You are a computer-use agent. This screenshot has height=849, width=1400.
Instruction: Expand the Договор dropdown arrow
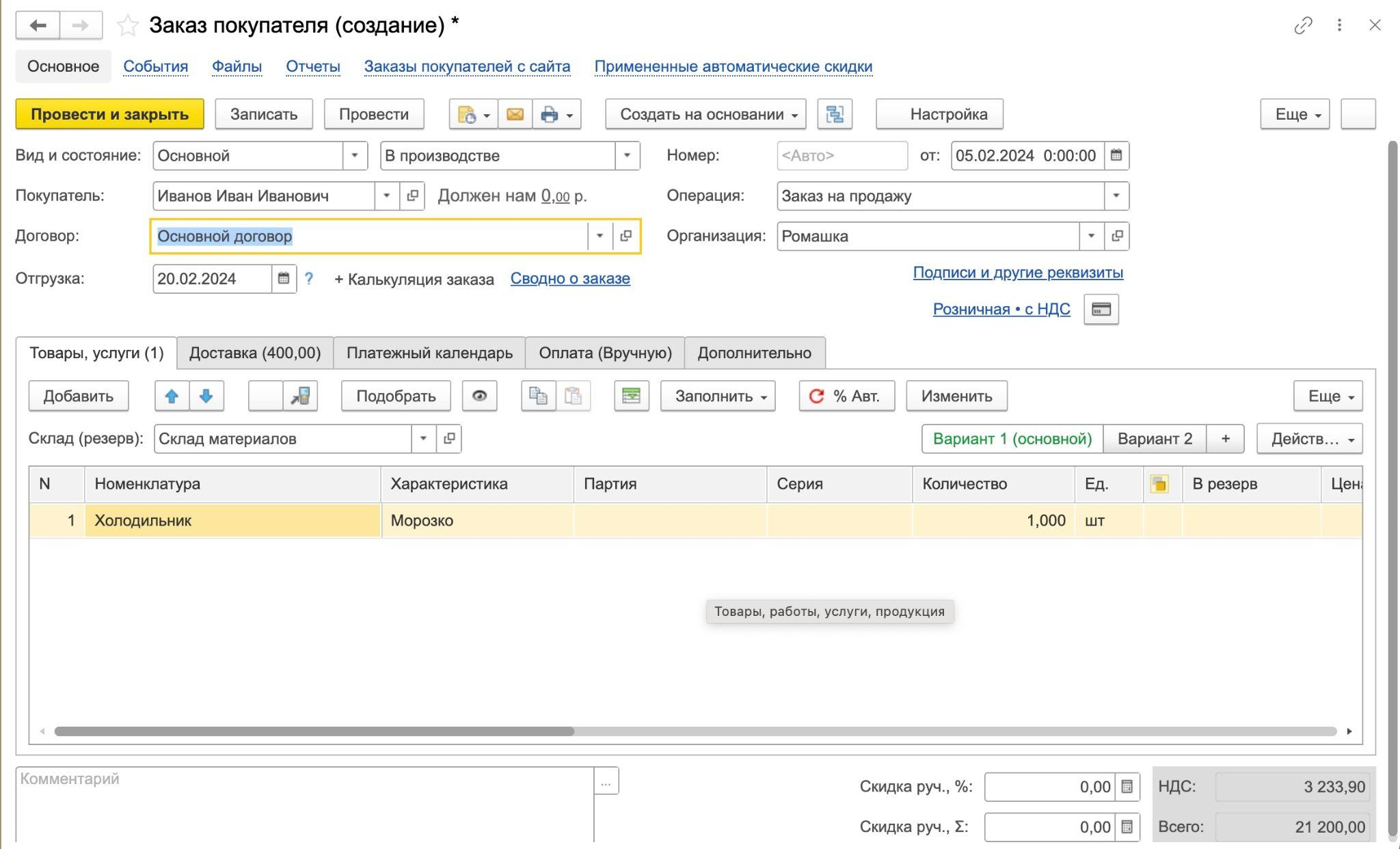(x=600, y=236)
